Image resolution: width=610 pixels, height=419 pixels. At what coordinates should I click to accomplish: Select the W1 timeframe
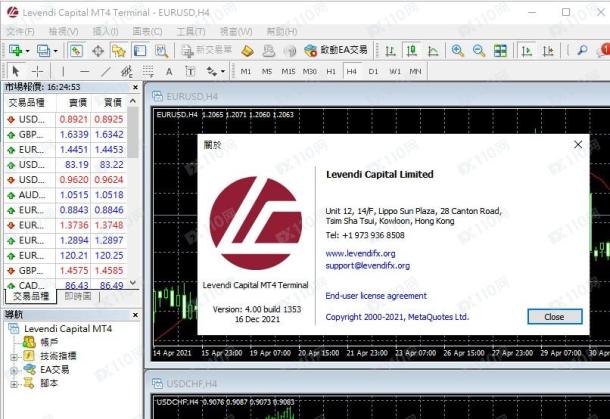click(x=394, y=71)
